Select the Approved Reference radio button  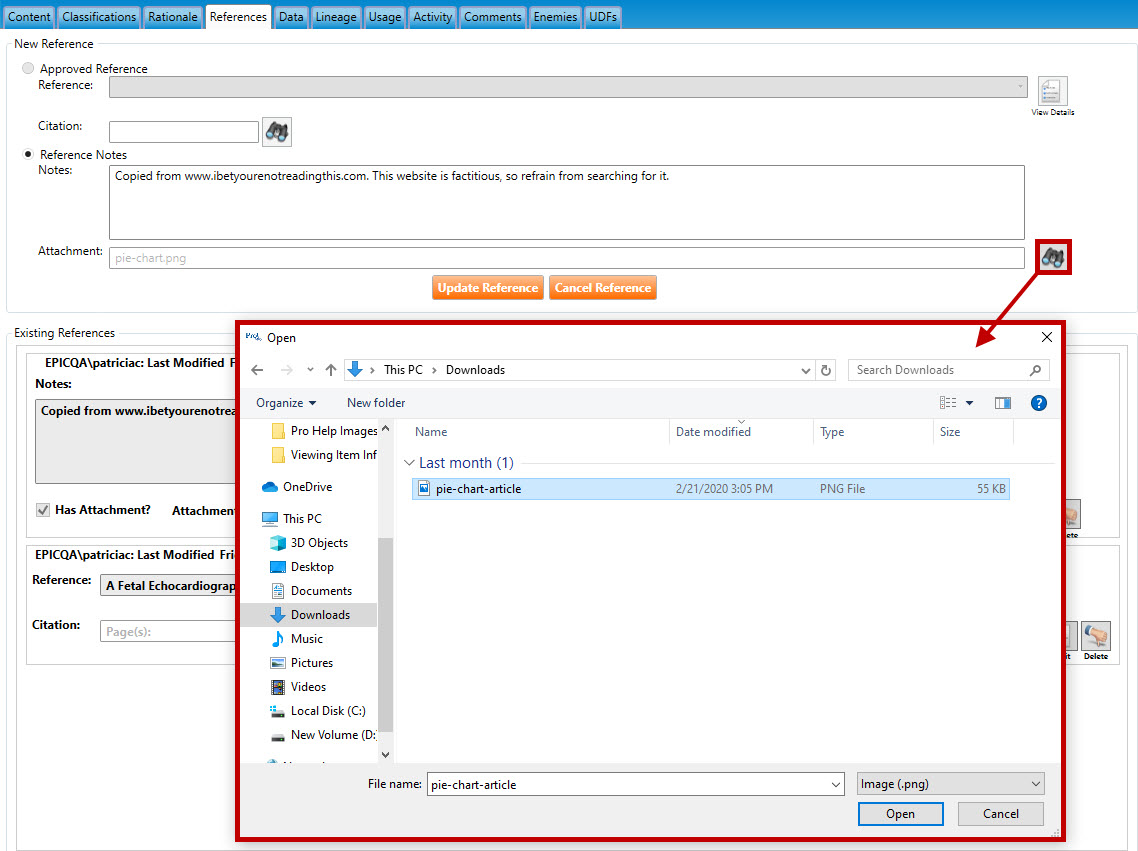(28, 69)
